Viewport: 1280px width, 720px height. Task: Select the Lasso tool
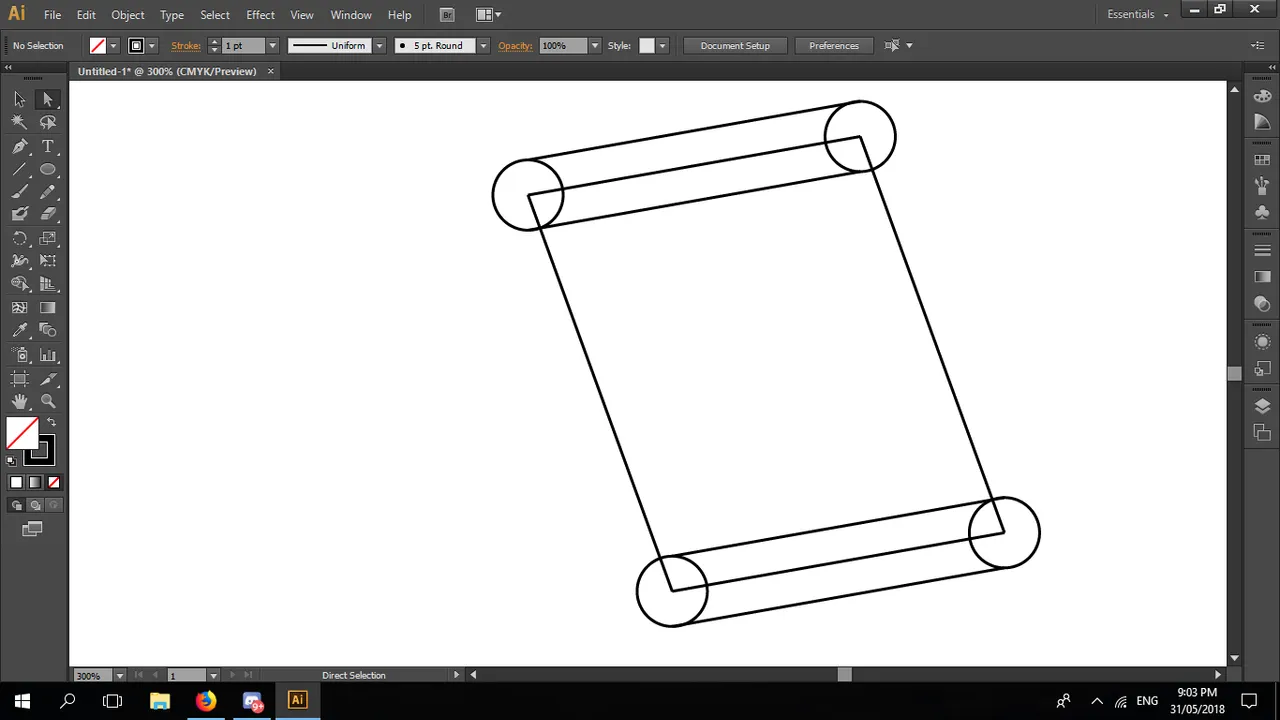click(47, 122)
